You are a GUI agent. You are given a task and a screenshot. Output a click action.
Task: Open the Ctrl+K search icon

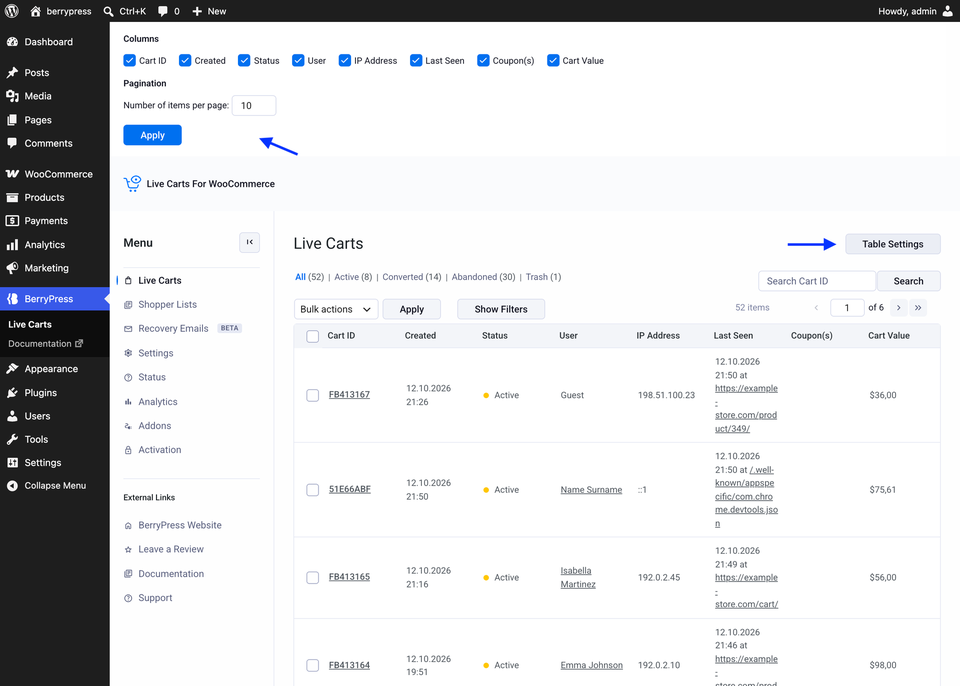(x=108, y=11)
